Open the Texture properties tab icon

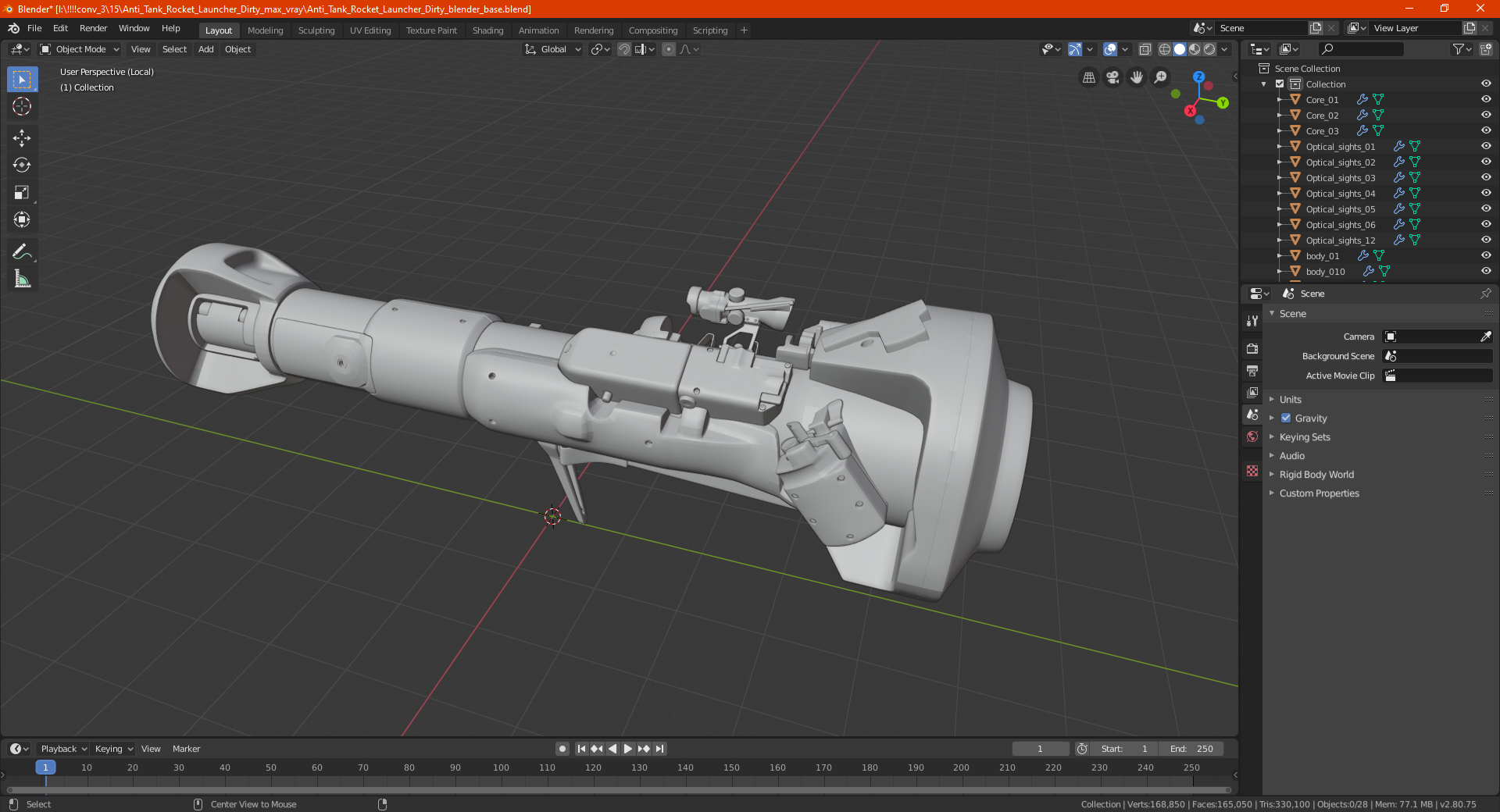1252,471
